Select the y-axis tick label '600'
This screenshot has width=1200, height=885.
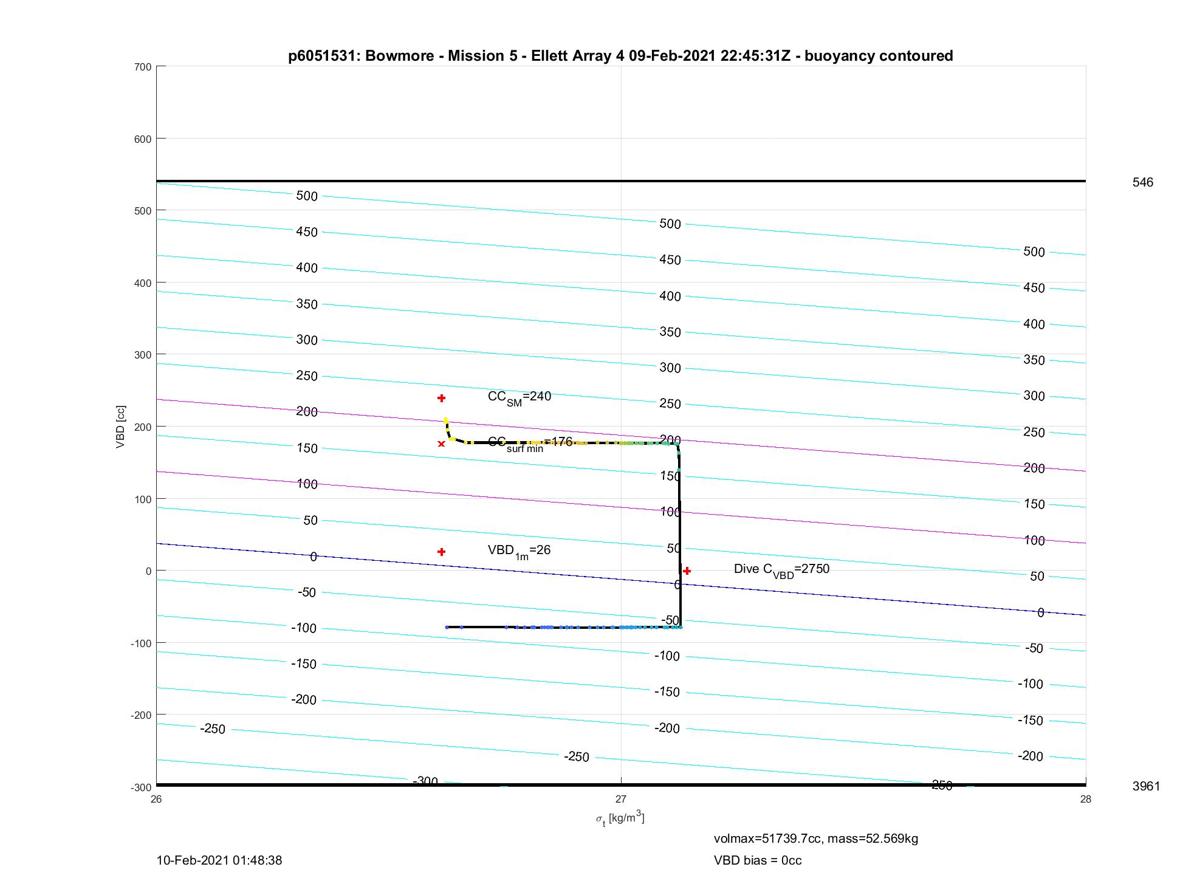coord(141,139)
